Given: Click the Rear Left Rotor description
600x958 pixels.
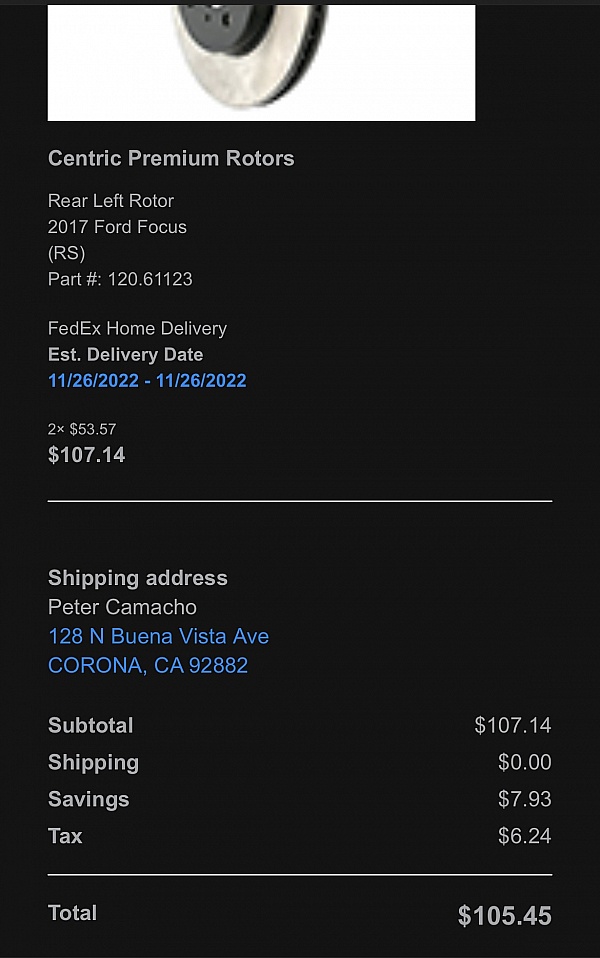Looking at the screenshot, I should 111,201.
